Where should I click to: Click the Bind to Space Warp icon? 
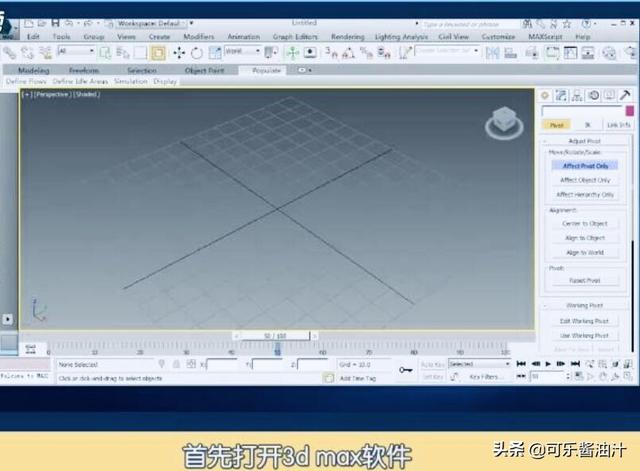(x=45, y=53)
